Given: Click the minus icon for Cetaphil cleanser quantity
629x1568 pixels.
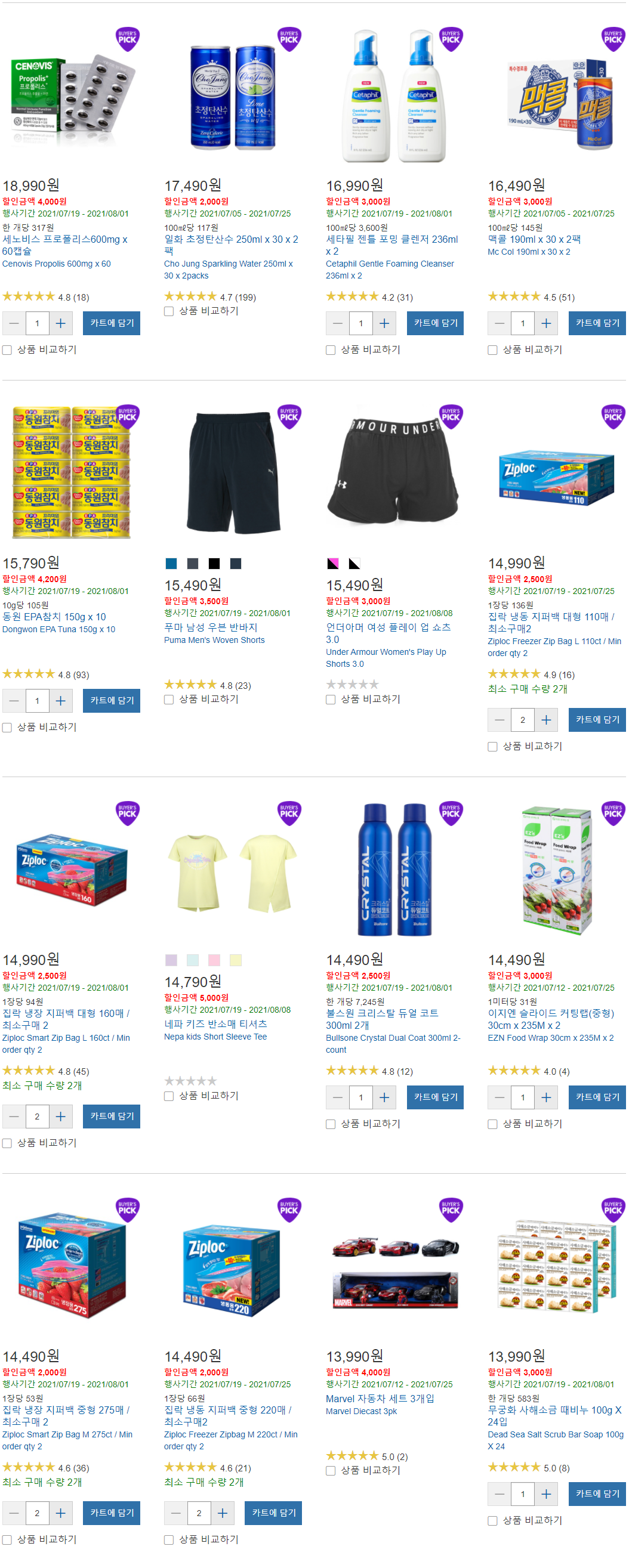Looking at the screenshot, I should click(337, 323).
